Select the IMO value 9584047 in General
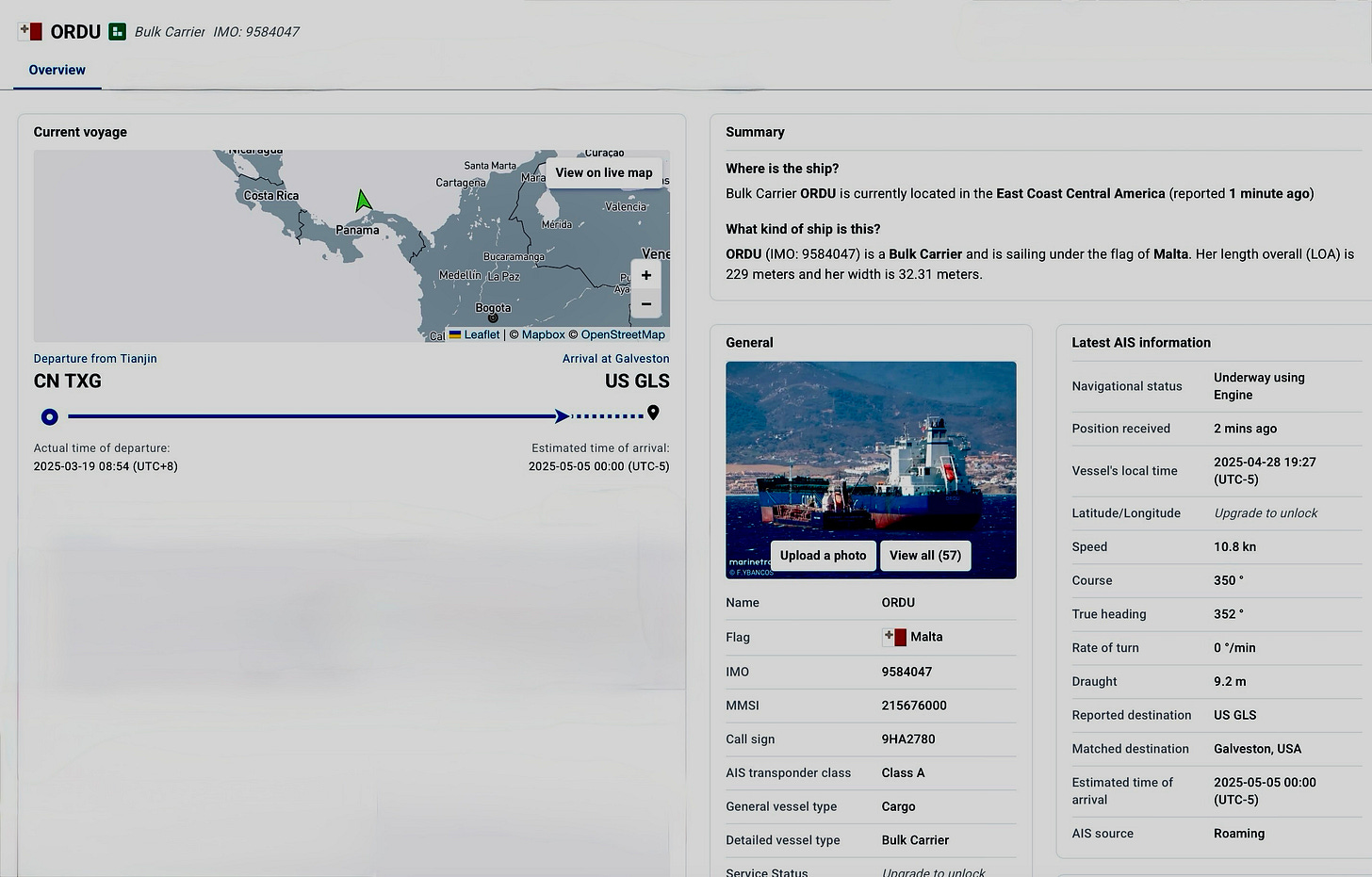Viewport: 1372px width, 877px height. [906, 672]
